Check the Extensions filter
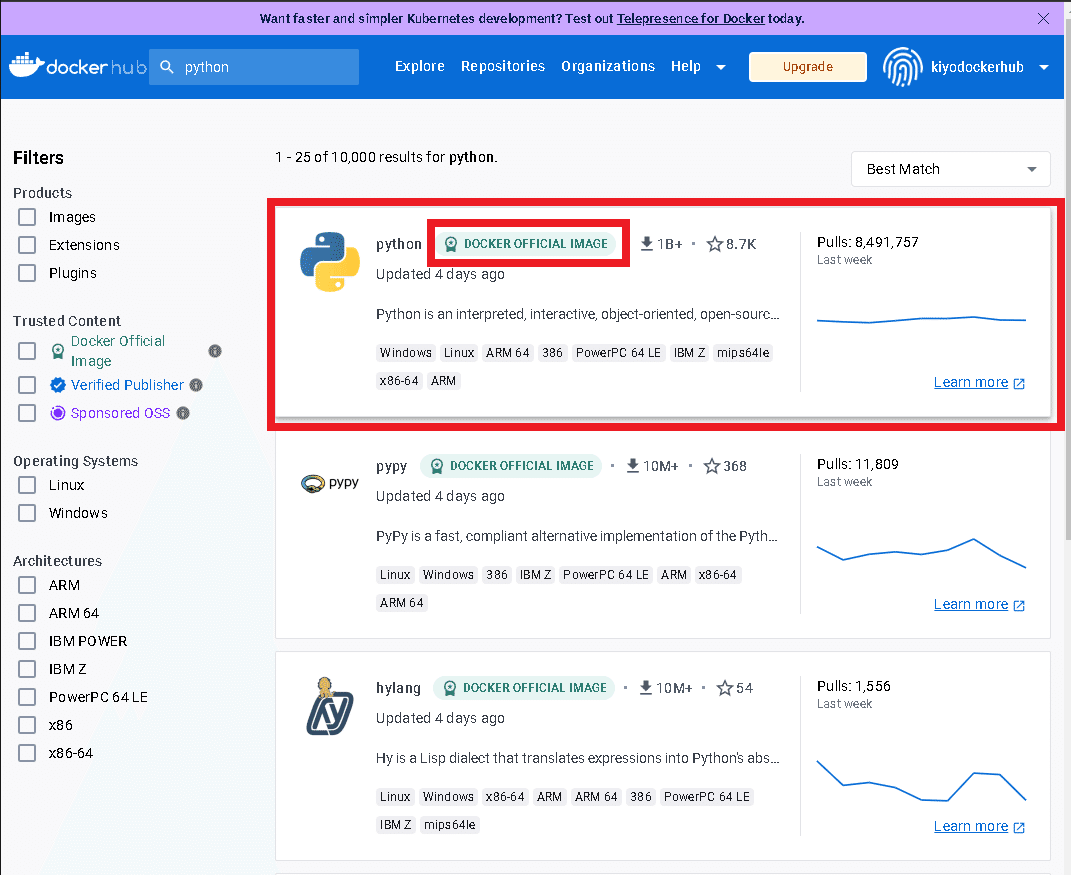Screen dimensions: 1071x875 (27, 245)
